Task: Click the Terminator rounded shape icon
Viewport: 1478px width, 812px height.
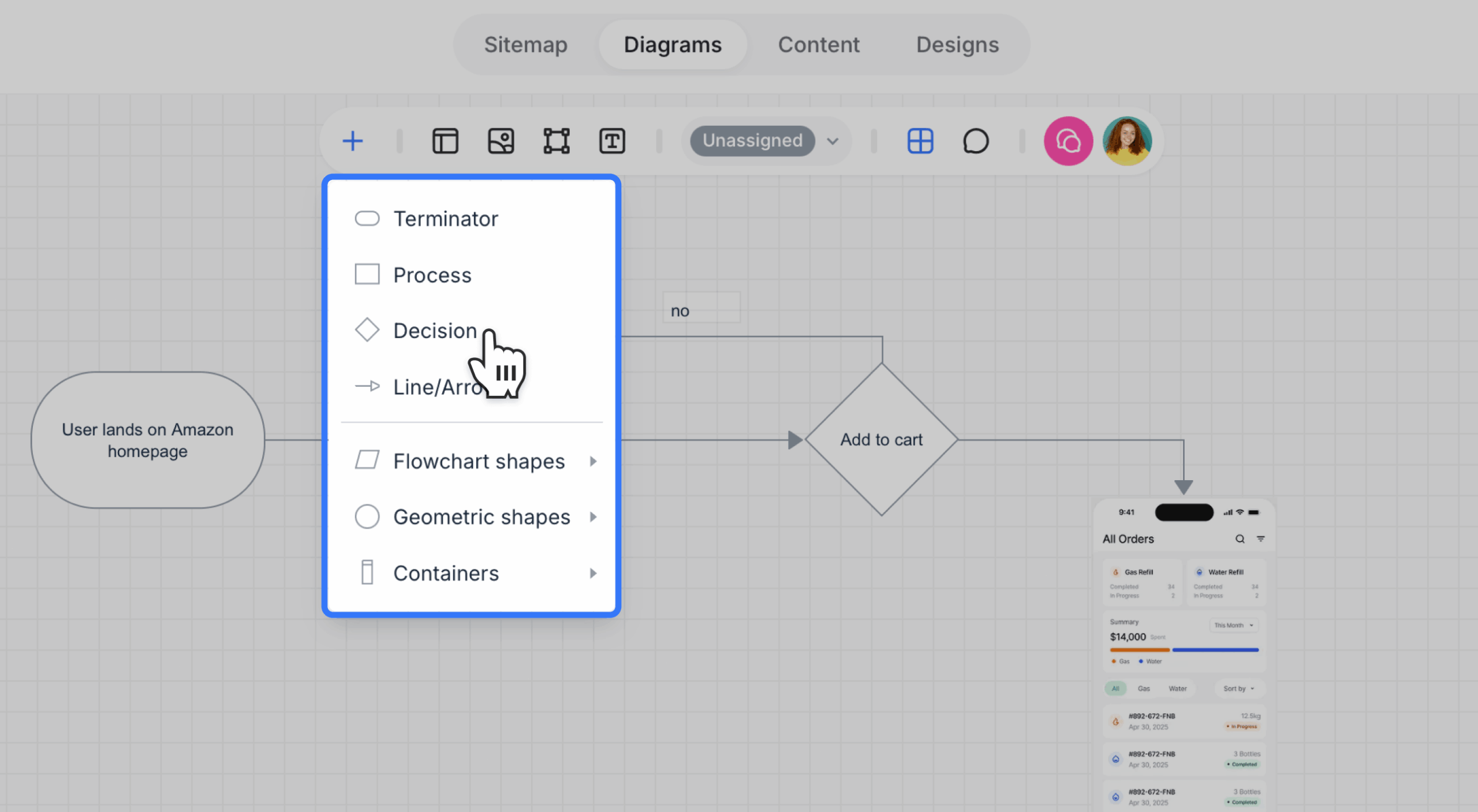Action: point(367,219)
